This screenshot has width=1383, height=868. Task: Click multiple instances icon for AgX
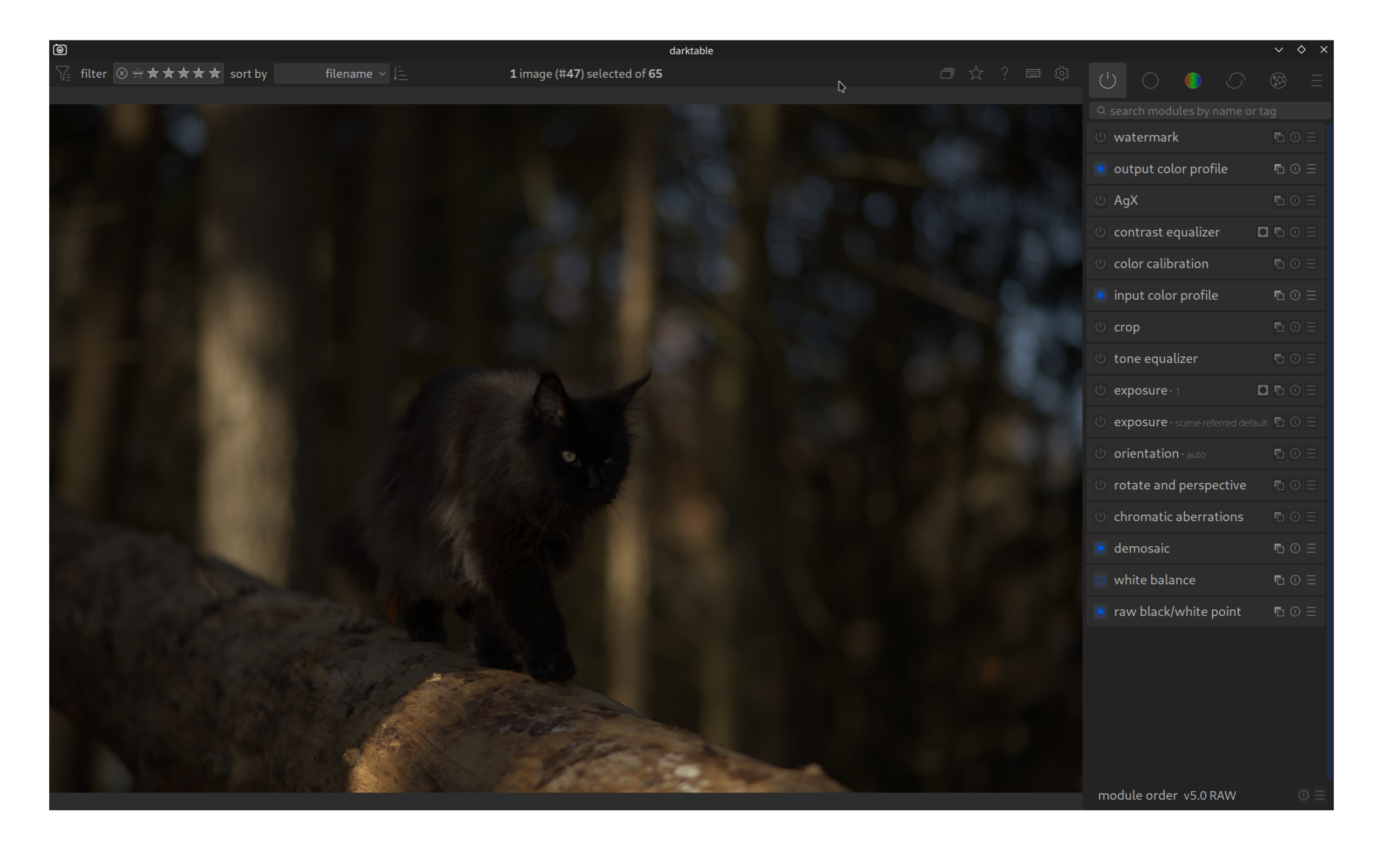click(1279, 200)
